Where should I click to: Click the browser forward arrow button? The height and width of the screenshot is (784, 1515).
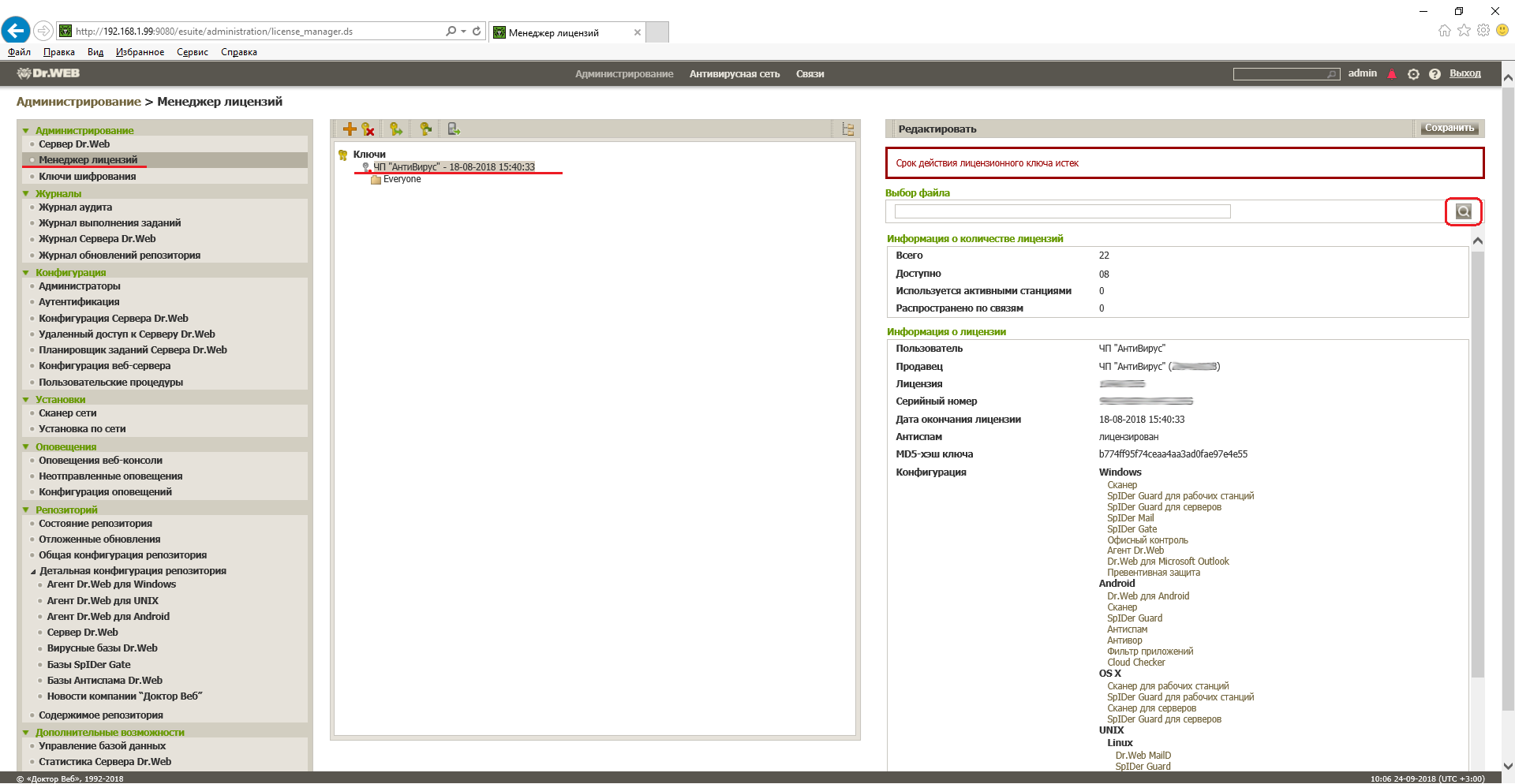(43, 31)
